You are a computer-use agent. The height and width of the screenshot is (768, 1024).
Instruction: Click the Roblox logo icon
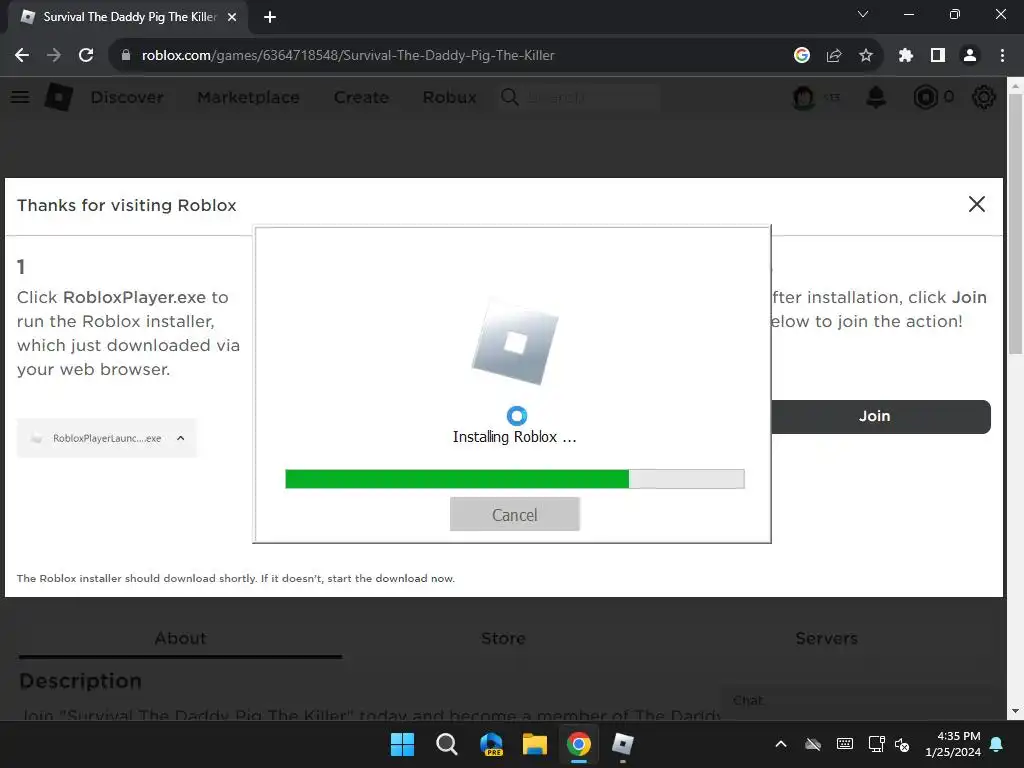[59, 97]
